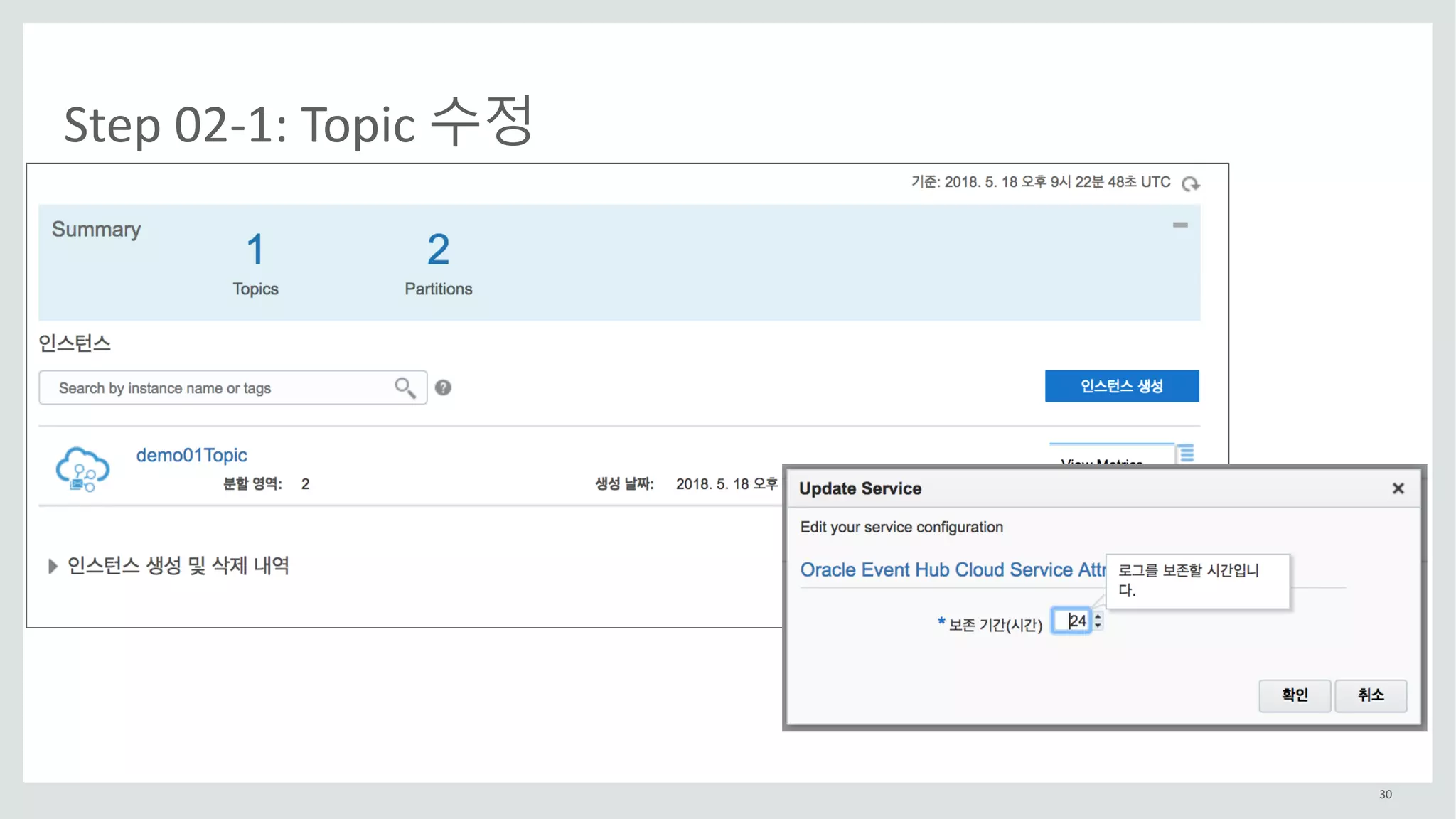Viewport: 1456px width, 819px height.
Task: Cancel the dialog using the 취소 button
Action: coord(1370,695)
